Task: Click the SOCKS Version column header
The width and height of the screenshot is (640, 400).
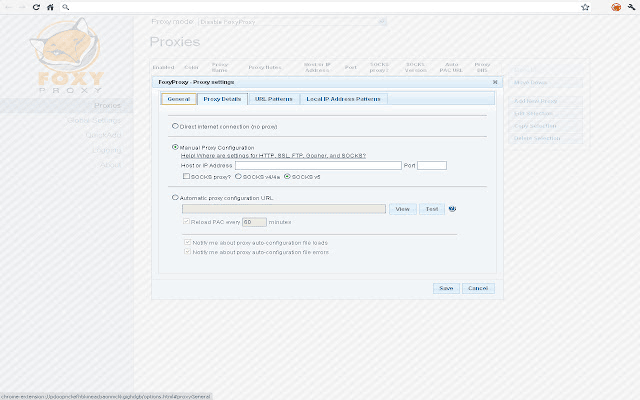Action: (x=416, y=67)
